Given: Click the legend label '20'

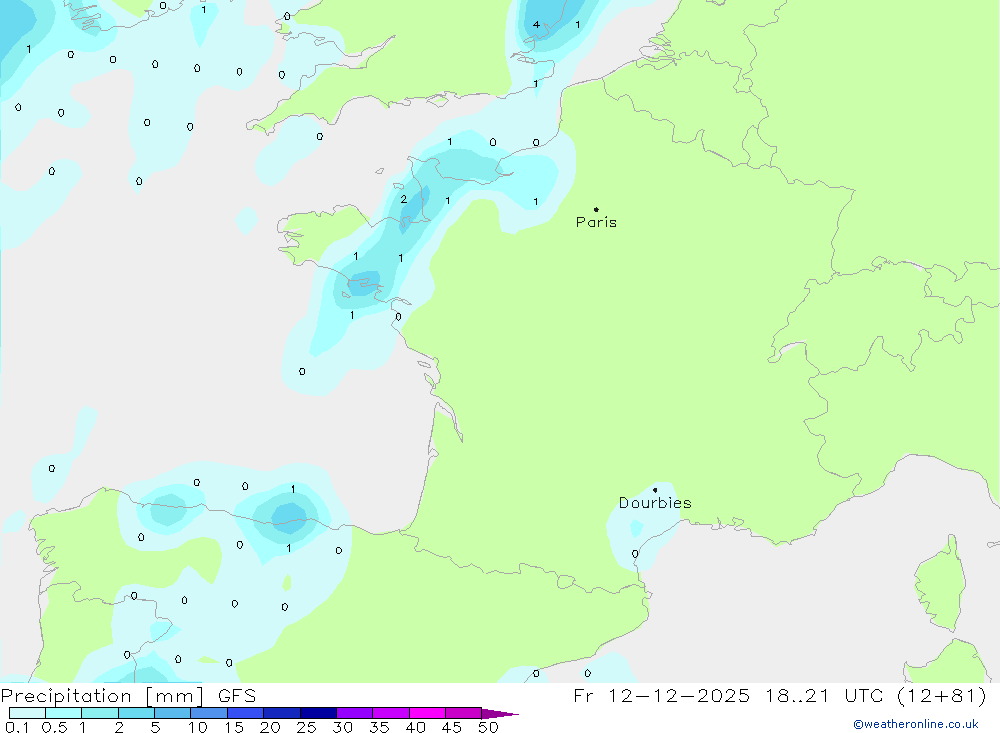Looking at the screenshot, I should [270, 727].
